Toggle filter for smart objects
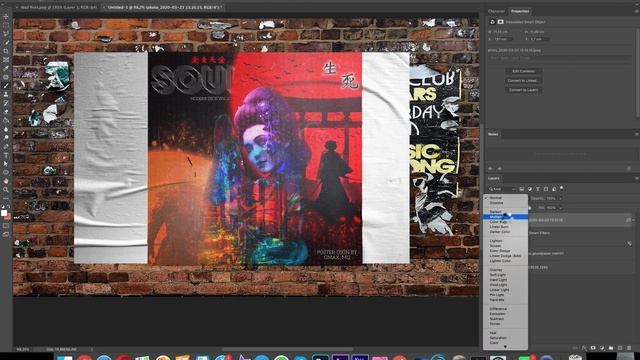 click(554, 189)
